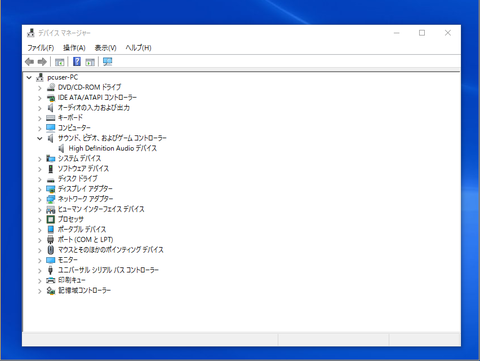Select the サウンド、ビデオ、およびゲーム コントローラー label
Screen dimensions: 480x361
pyautogui.click(x=112, y=138)
